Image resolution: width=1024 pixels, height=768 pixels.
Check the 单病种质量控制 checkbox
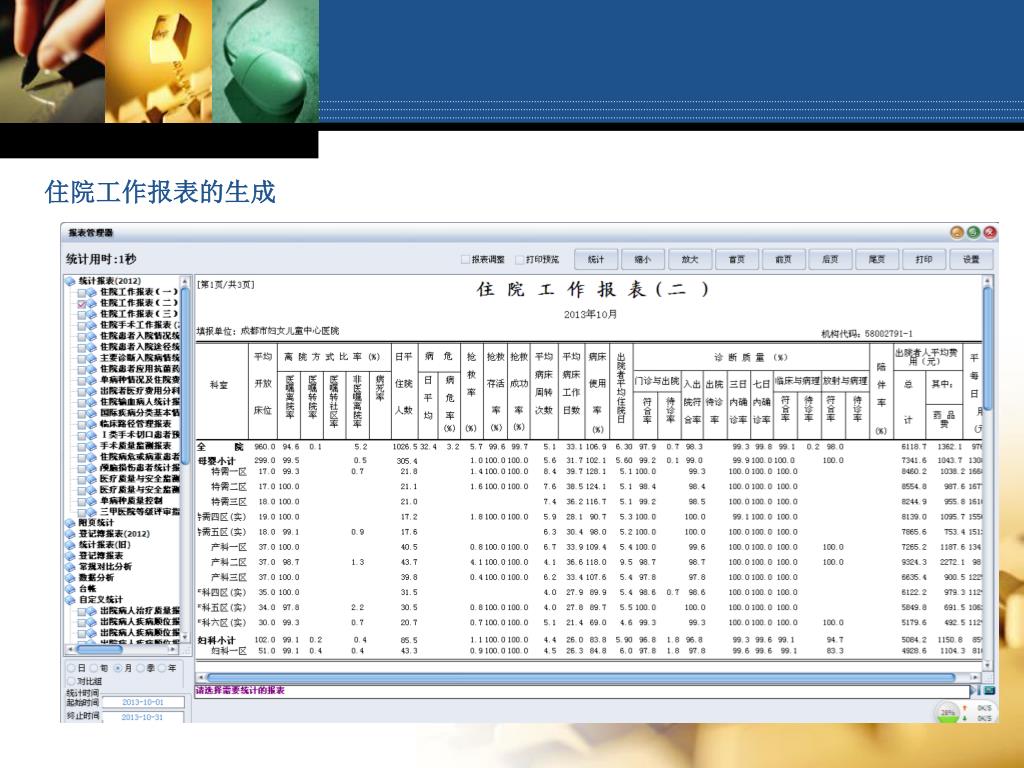click(82, 501)
